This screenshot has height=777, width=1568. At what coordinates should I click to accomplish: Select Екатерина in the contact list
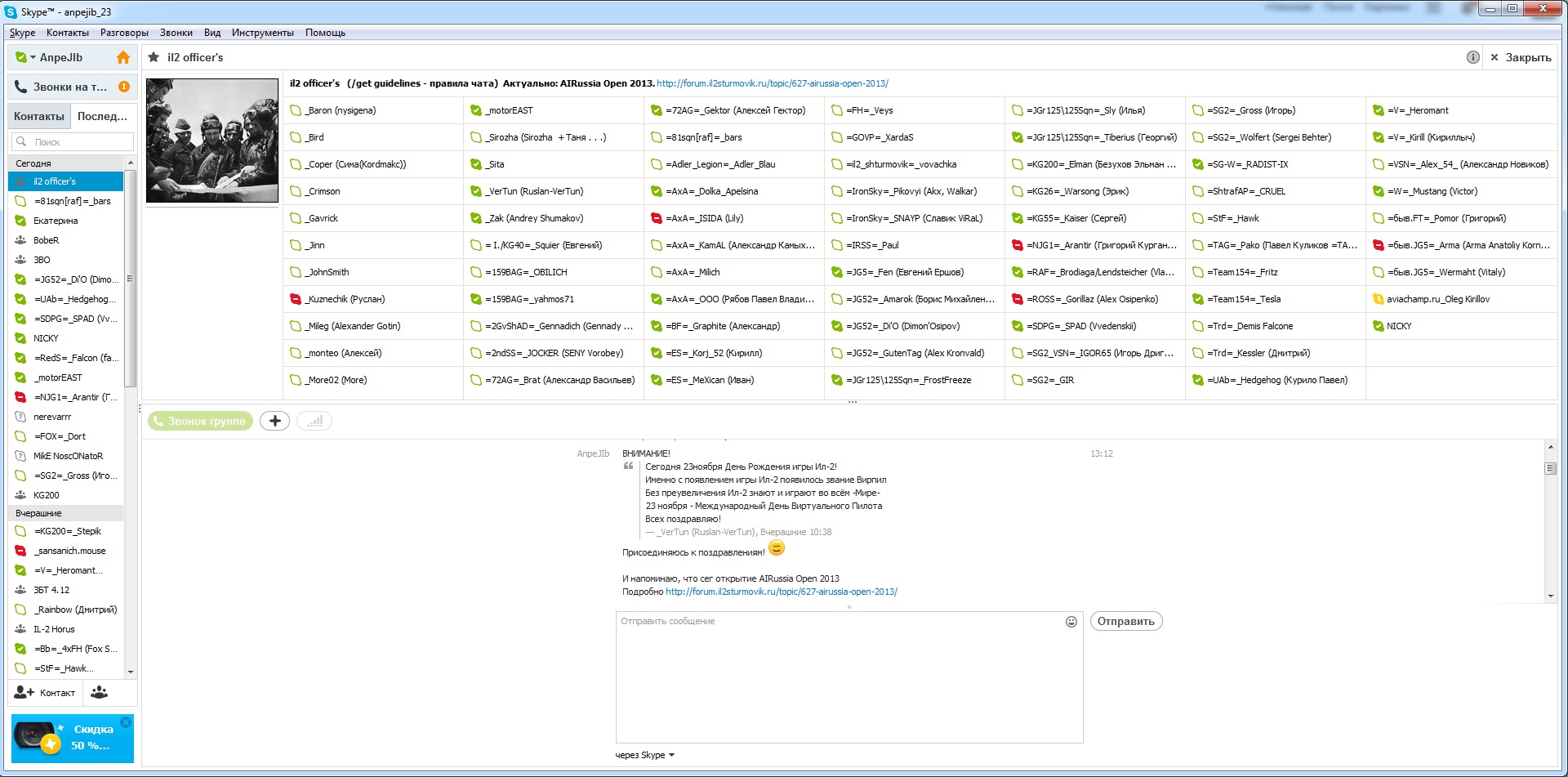point(66,221)
